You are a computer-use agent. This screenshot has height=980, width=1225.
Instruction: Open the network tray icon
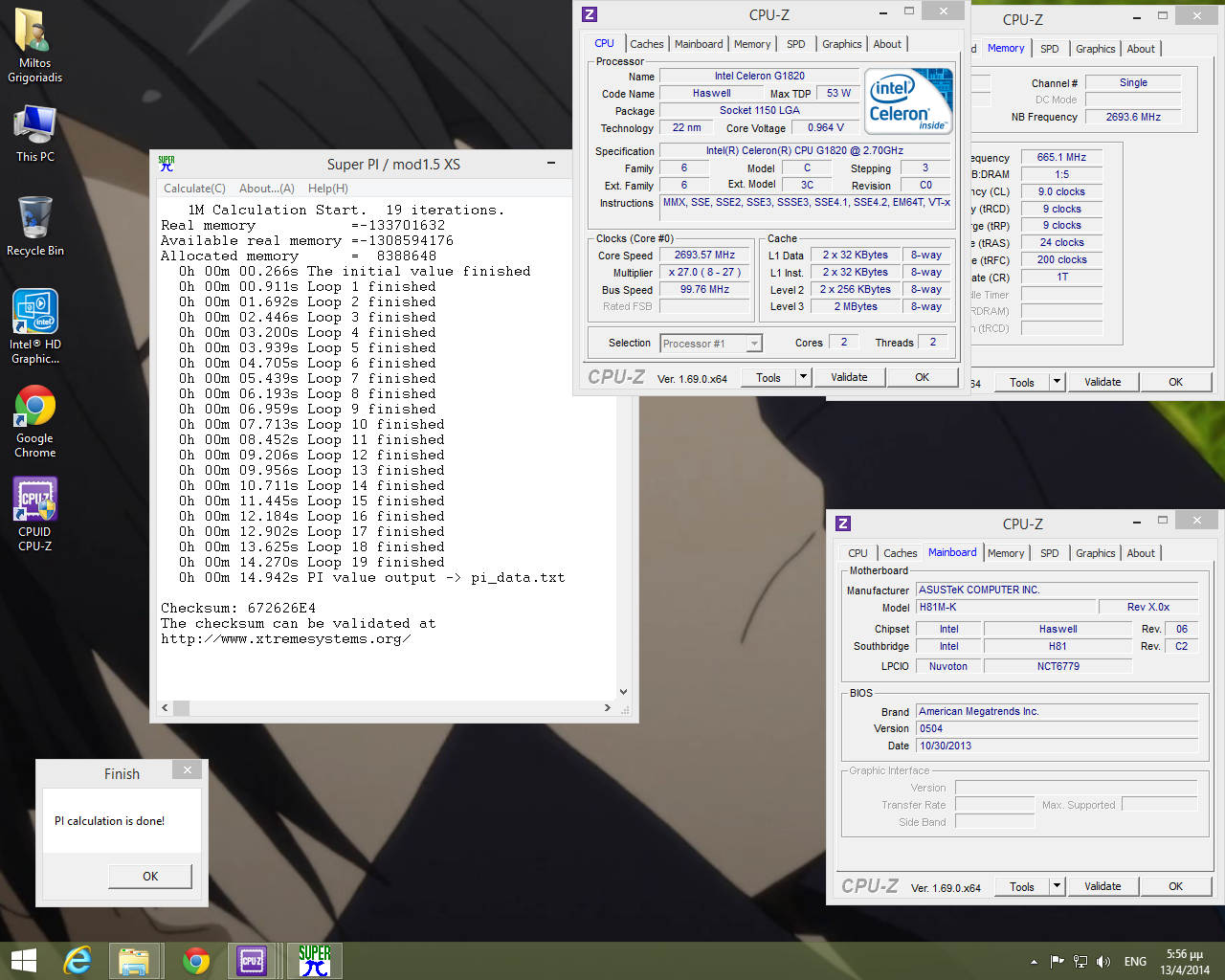pos(1080,962)
